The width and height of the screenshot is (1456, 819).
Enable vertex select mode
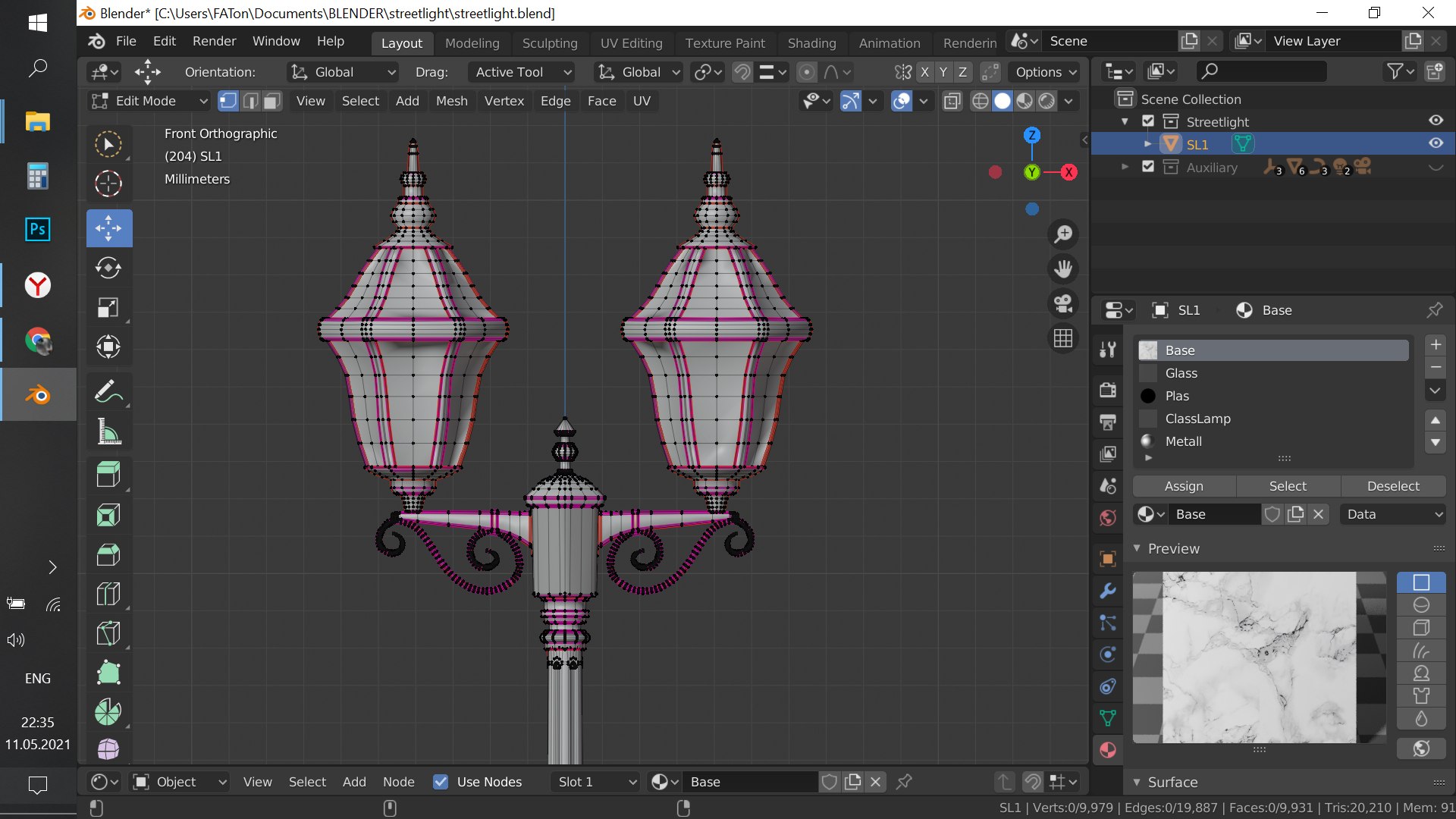[x=228, y=101]
